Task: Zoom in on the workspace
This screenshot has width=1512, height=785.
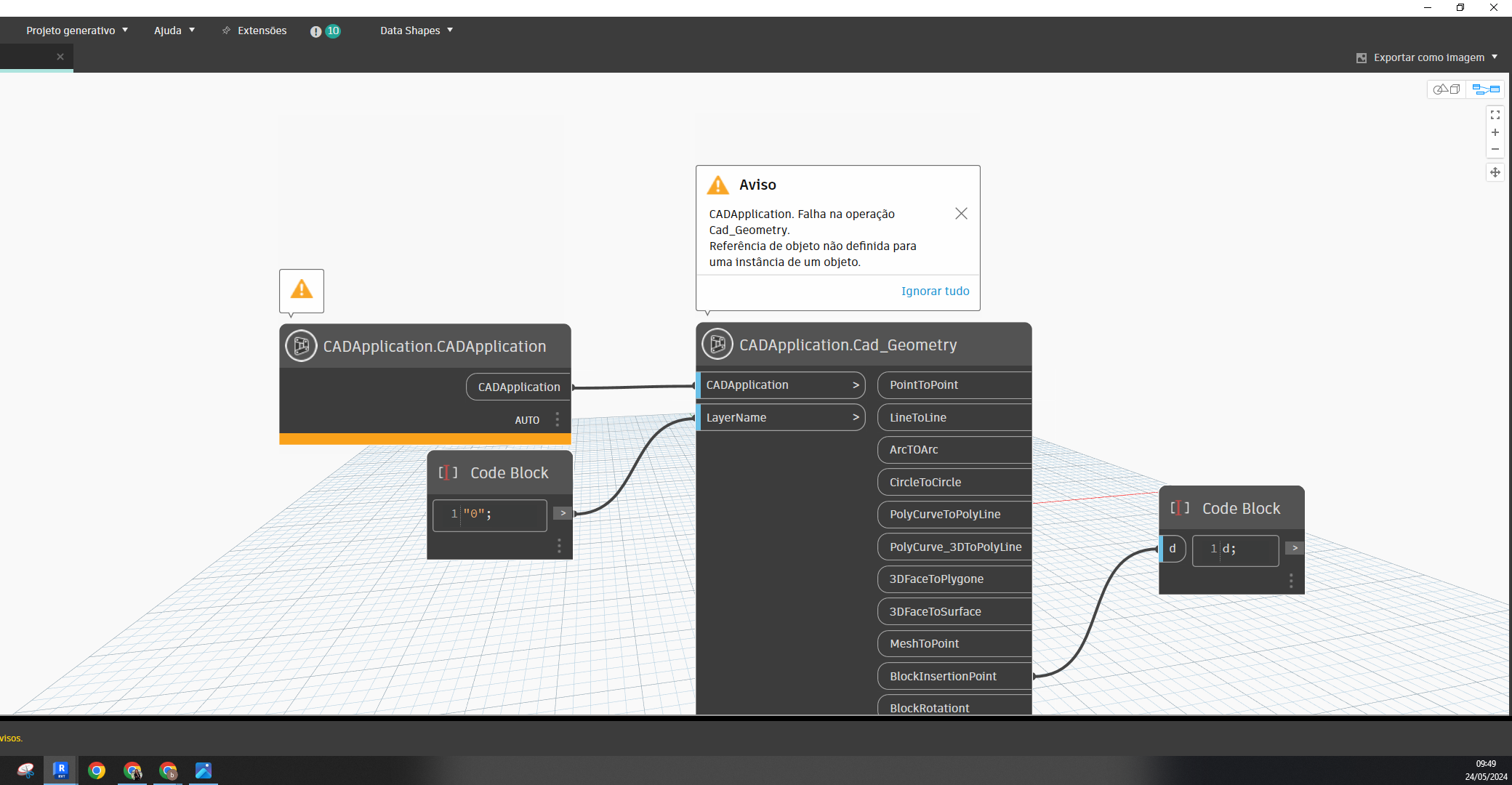Action: (x=1495, y=132)
